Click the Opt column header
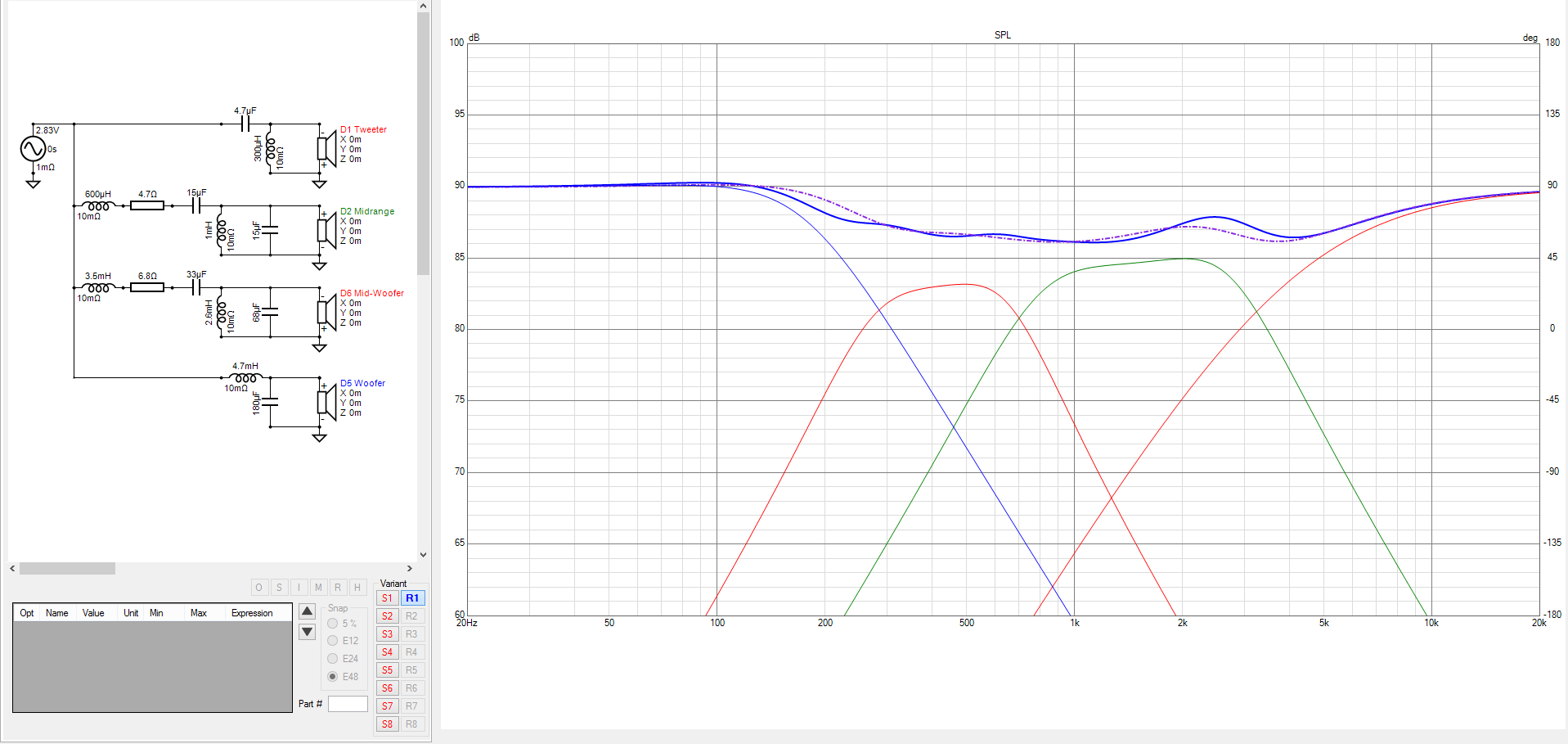Screen dimensions: 1568x744 [x=27, y=613]
